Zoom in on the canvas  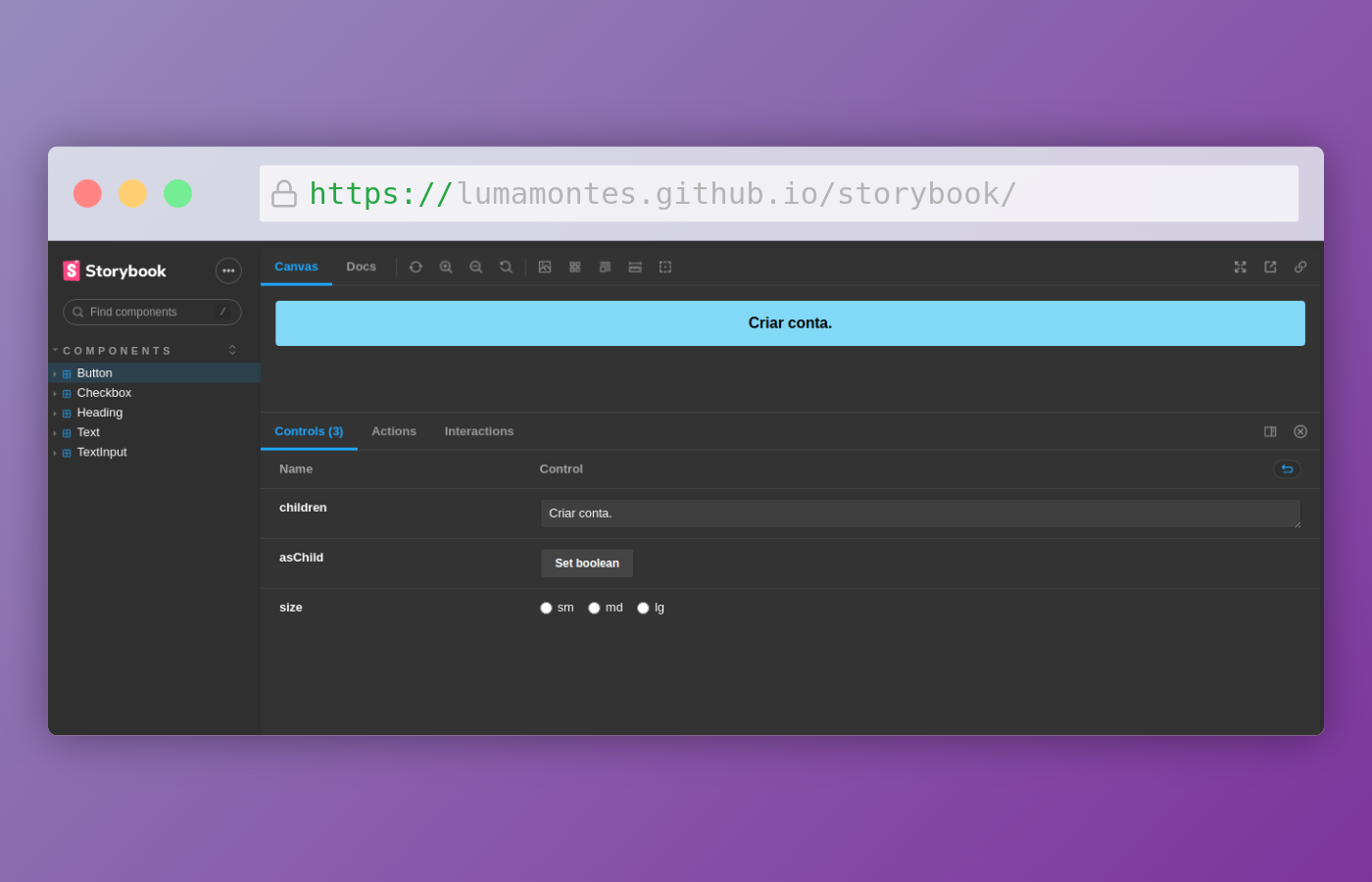tap(446, 267)
